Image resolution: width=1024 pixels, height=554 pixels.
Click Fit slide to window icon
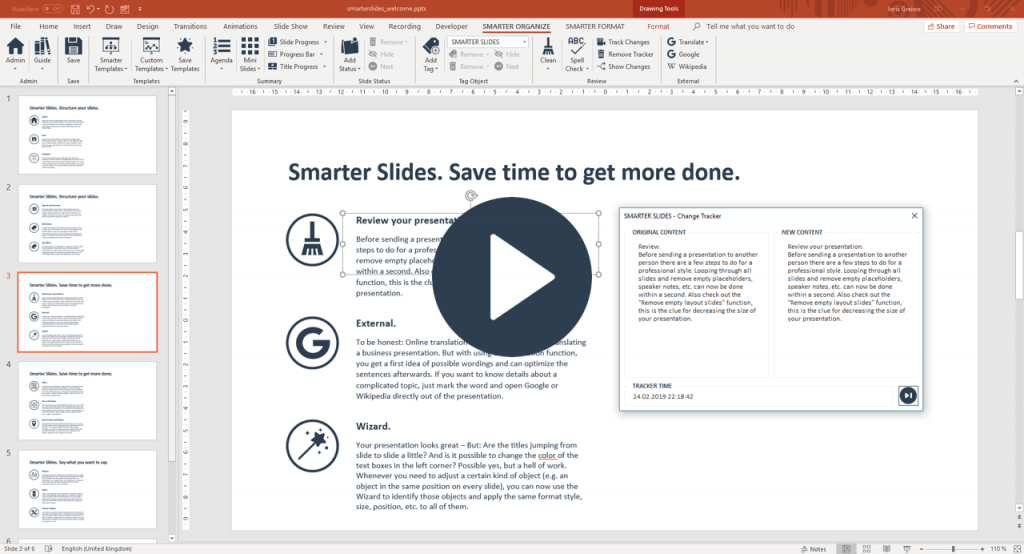(x=1016, y=549)
